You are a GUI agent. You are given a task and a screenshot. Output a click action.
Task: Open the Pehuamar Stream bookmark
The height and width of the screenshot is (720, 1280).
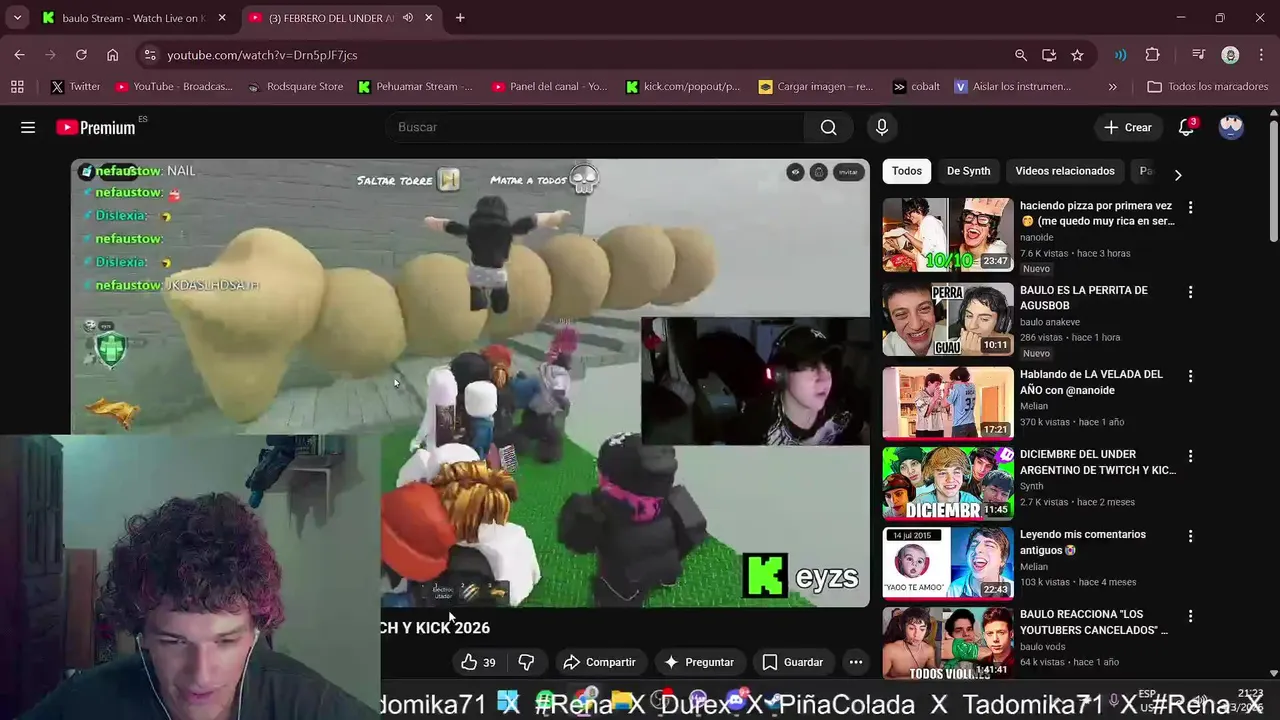[415, 87]
